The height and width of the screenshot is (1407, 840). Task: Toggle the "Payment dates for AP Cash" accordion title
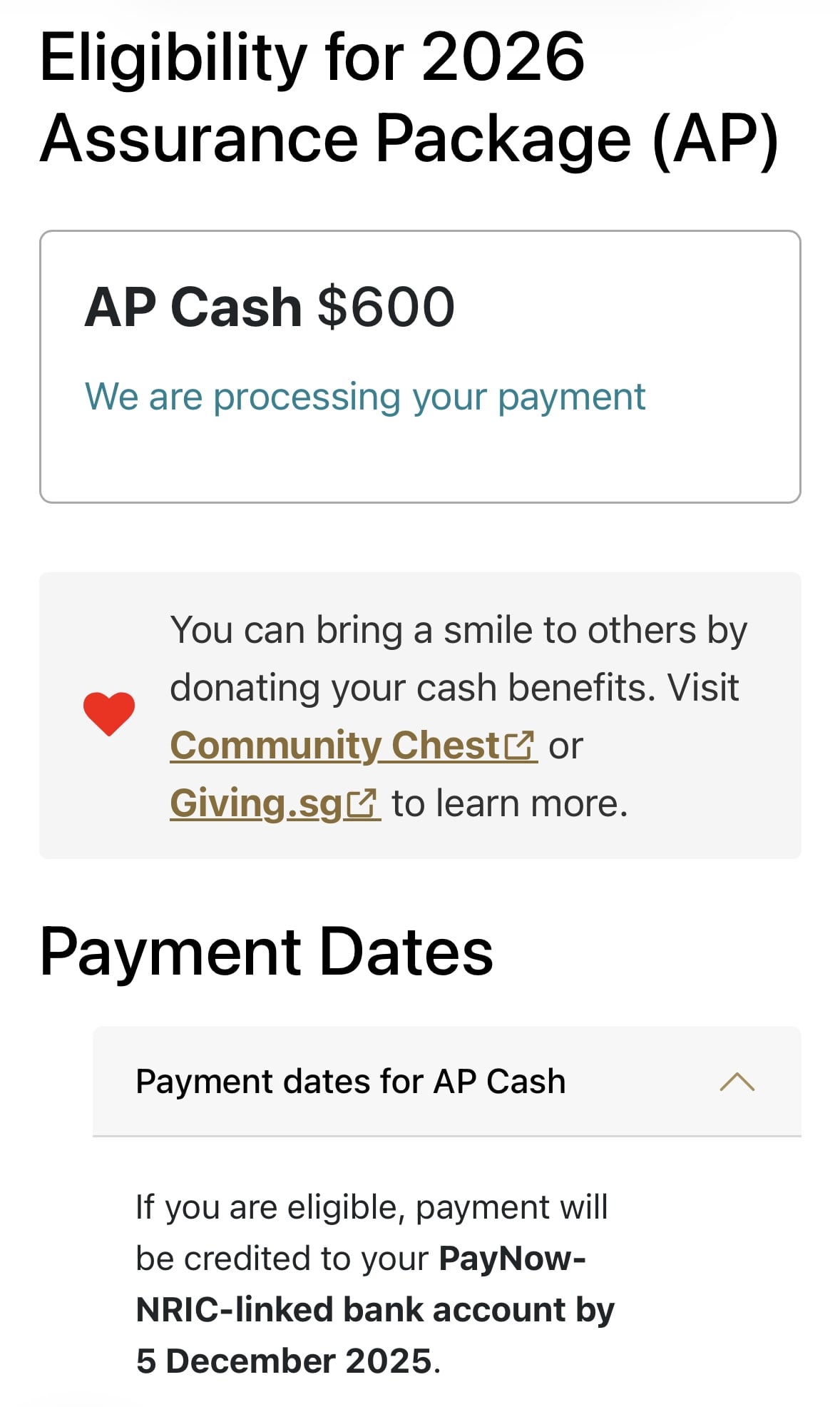350,1082
